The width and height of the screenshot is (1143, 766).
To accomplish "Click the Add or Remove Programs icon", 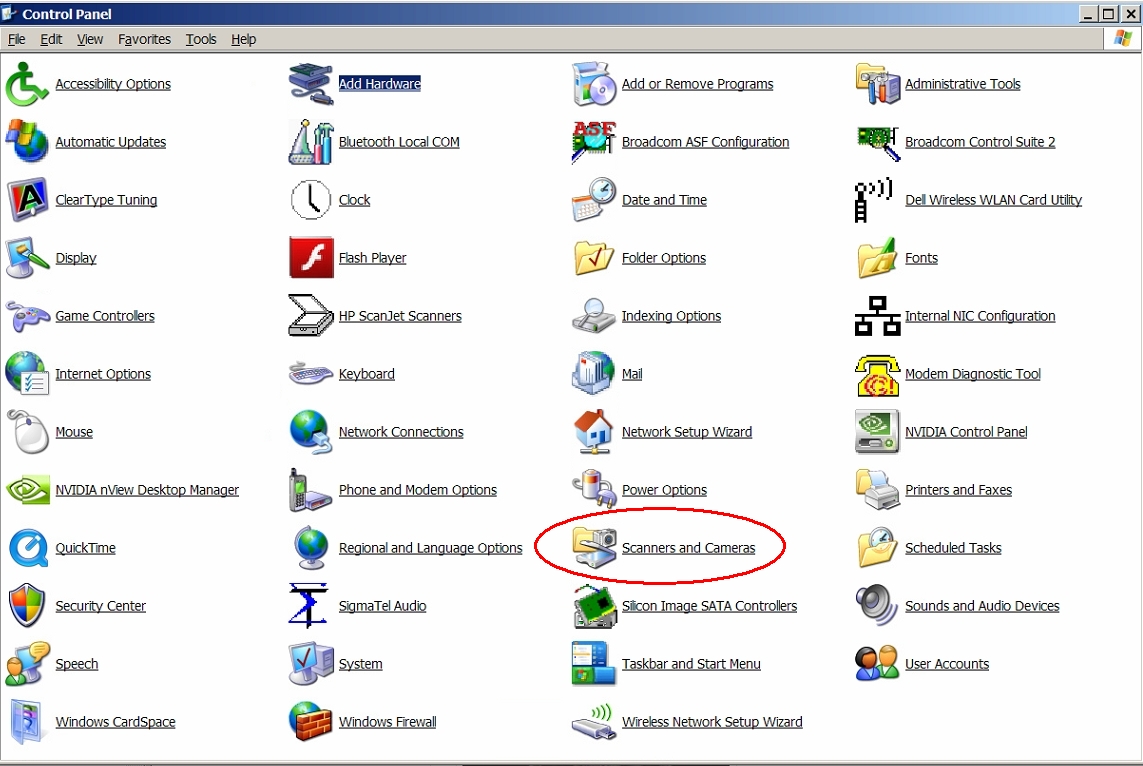I will 594,84.
